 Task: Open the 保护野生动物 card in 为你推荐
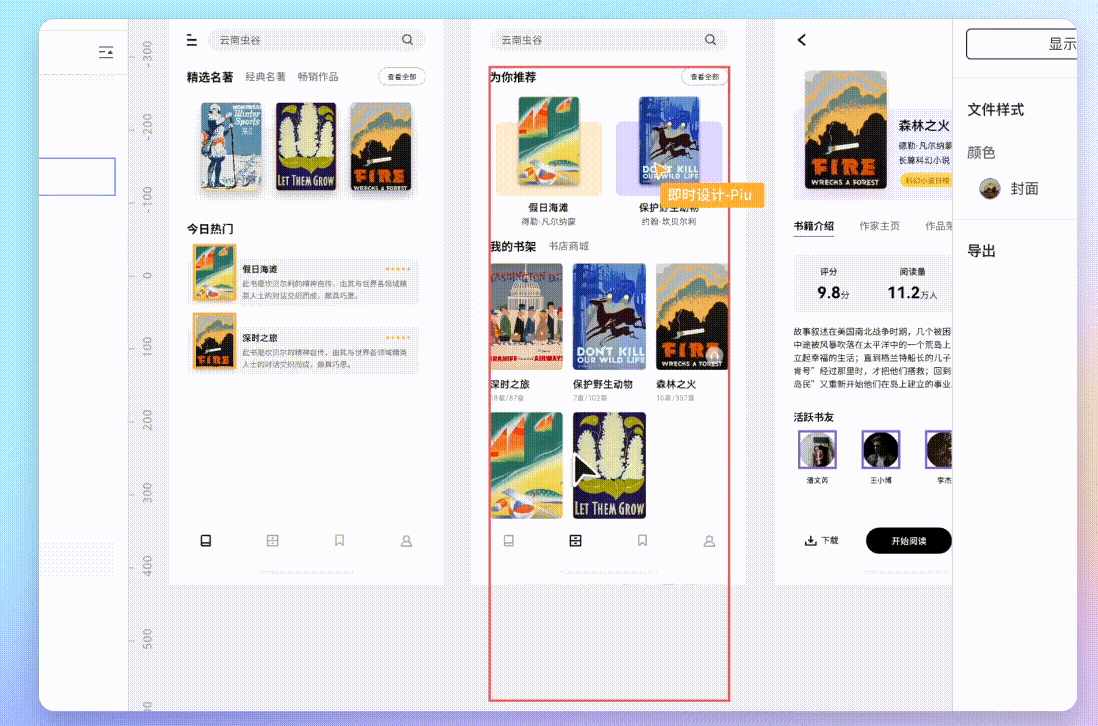pos(669,162)
